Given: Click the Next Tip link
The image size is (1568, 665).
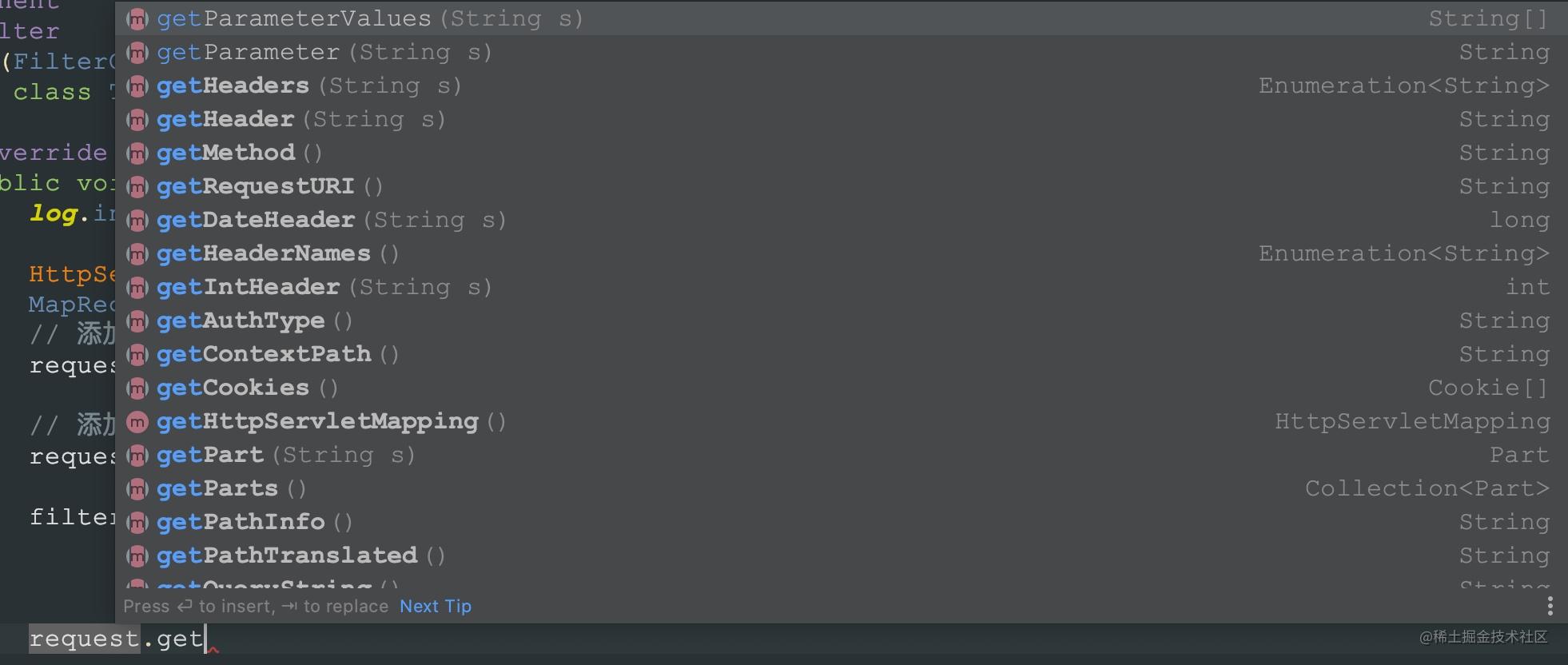Looking at the screenshot, I should [435, 606].
